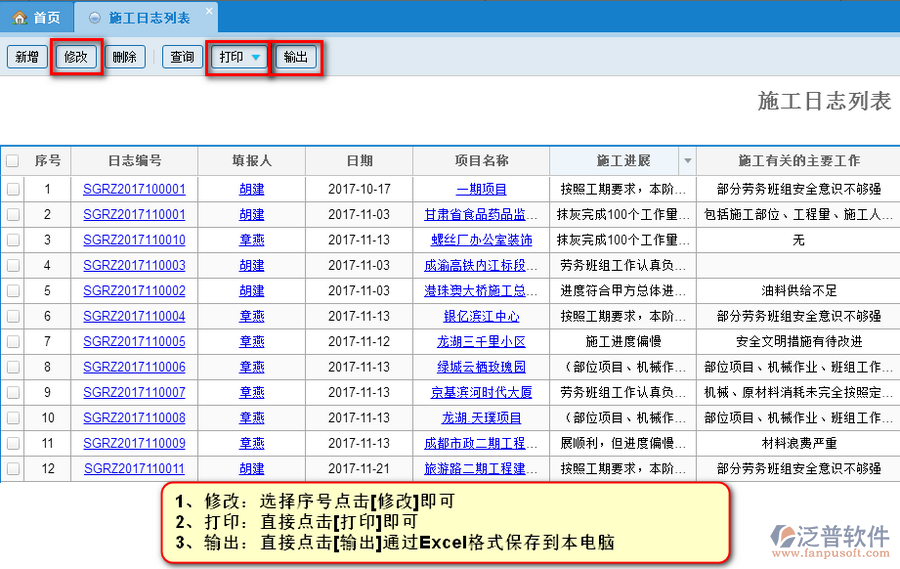Expand the 打印 dropdown arrow
900x569 pixels.
(256, 58)
